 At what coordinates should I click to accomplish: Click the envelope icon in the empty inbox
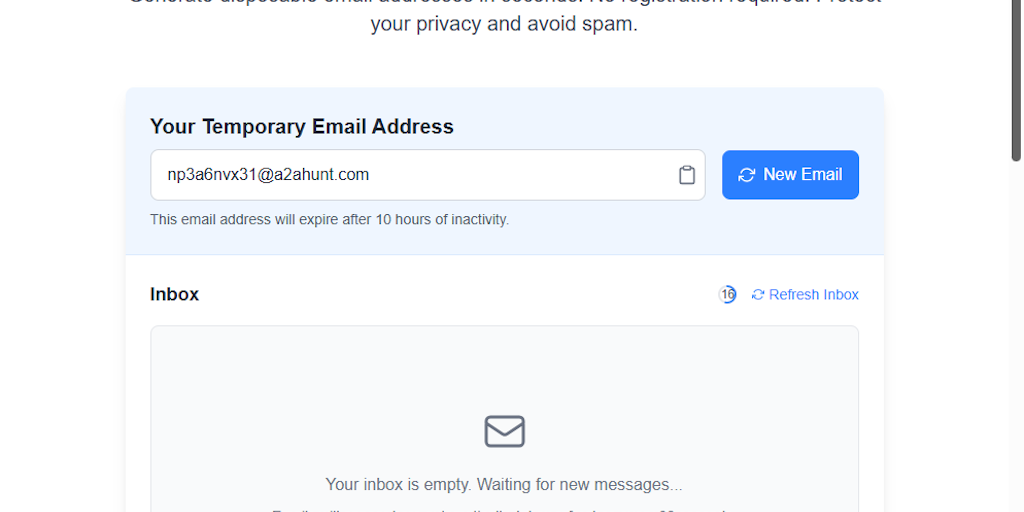504,431
